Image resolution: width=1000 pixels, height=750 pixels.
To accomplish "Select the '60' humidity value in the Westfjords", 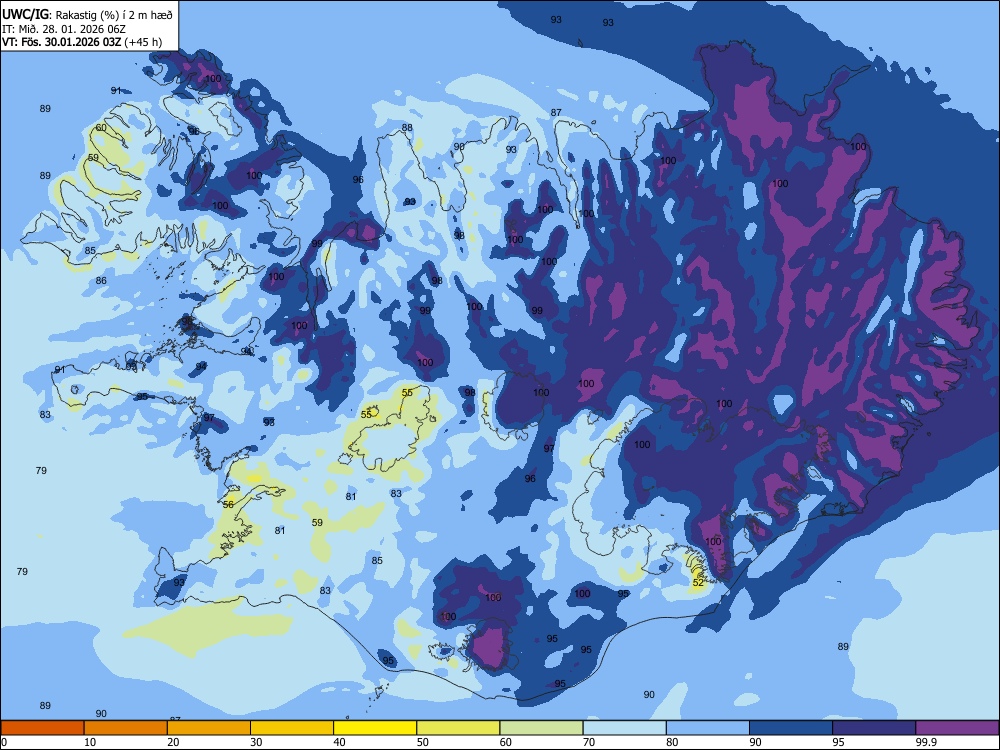I will (101, 128).
